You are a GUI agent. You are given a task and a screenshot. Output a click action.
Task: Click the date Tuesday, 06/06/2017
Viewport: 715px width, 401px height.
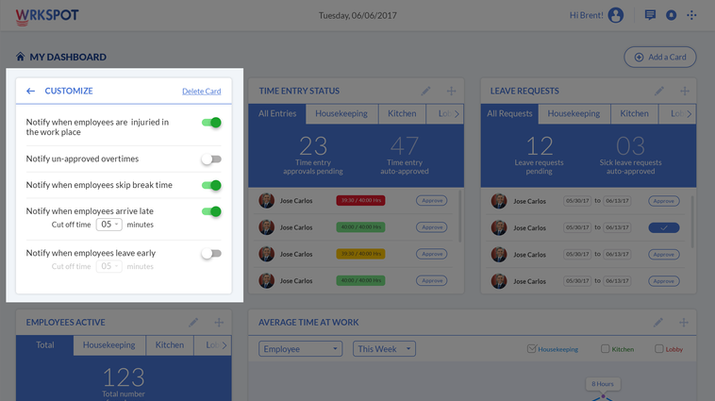[x=358, y=16]
